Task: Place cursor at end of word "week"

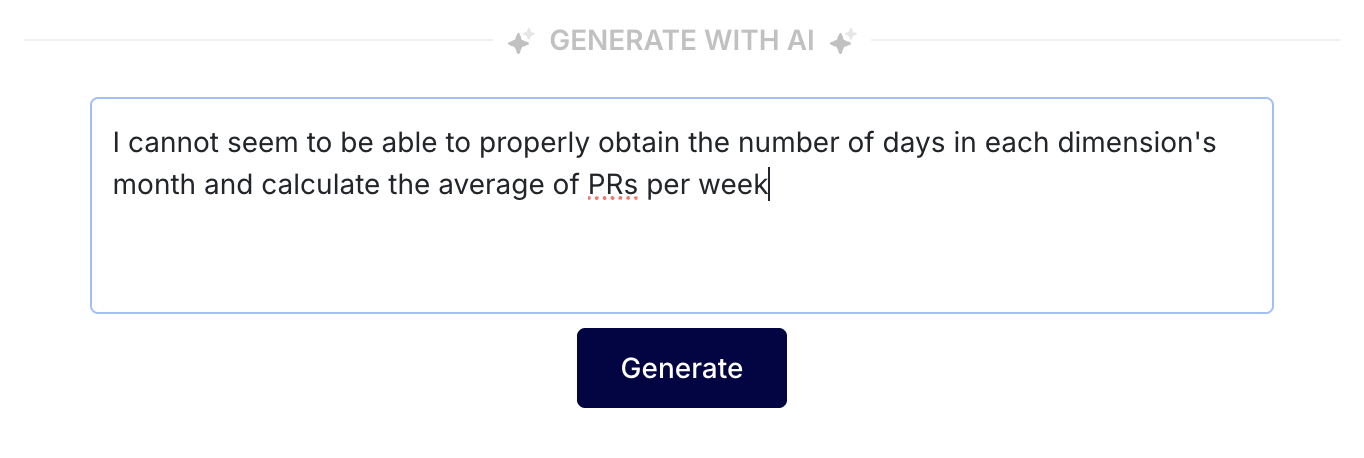Action: [x=768, y=185]
